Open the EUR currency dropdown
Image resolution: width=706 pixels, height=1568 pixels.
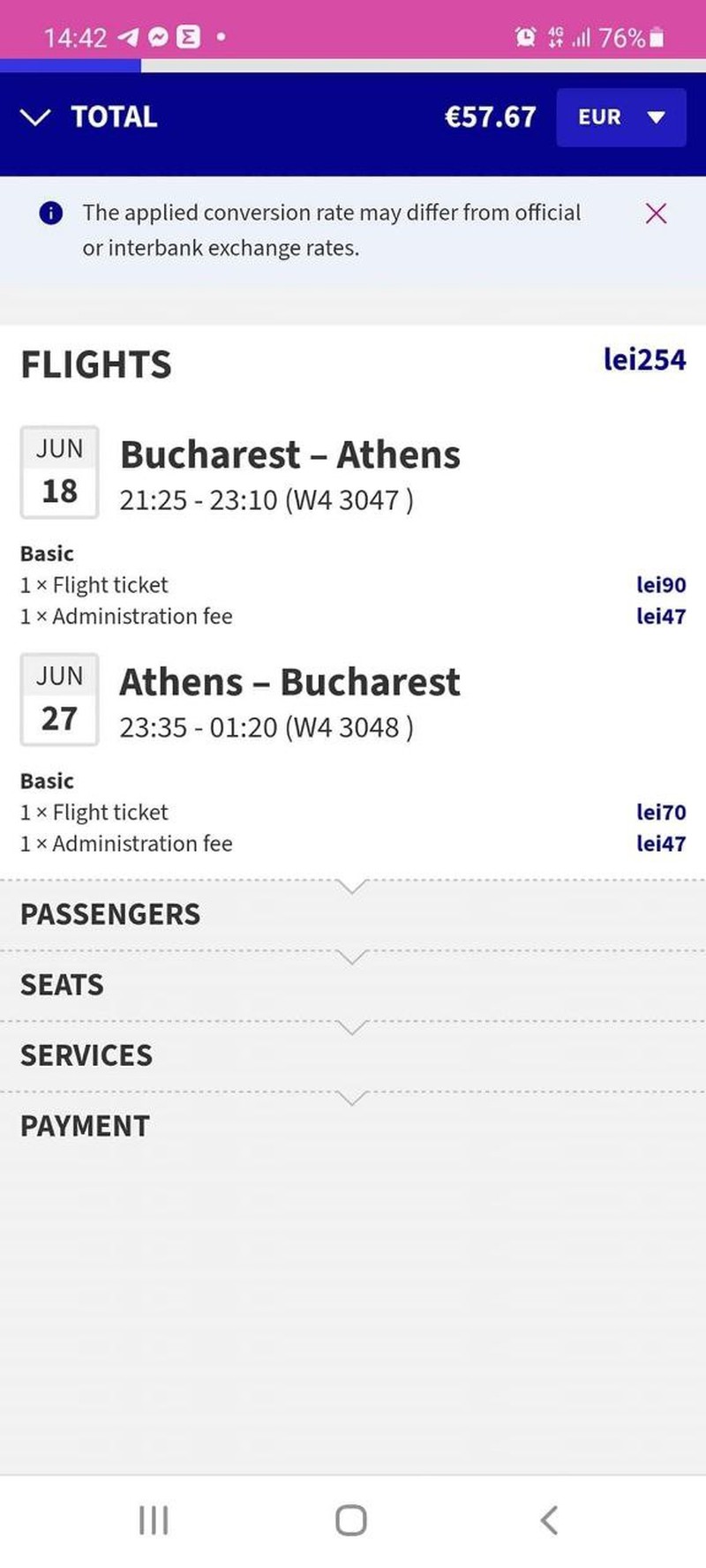(621, 117)
